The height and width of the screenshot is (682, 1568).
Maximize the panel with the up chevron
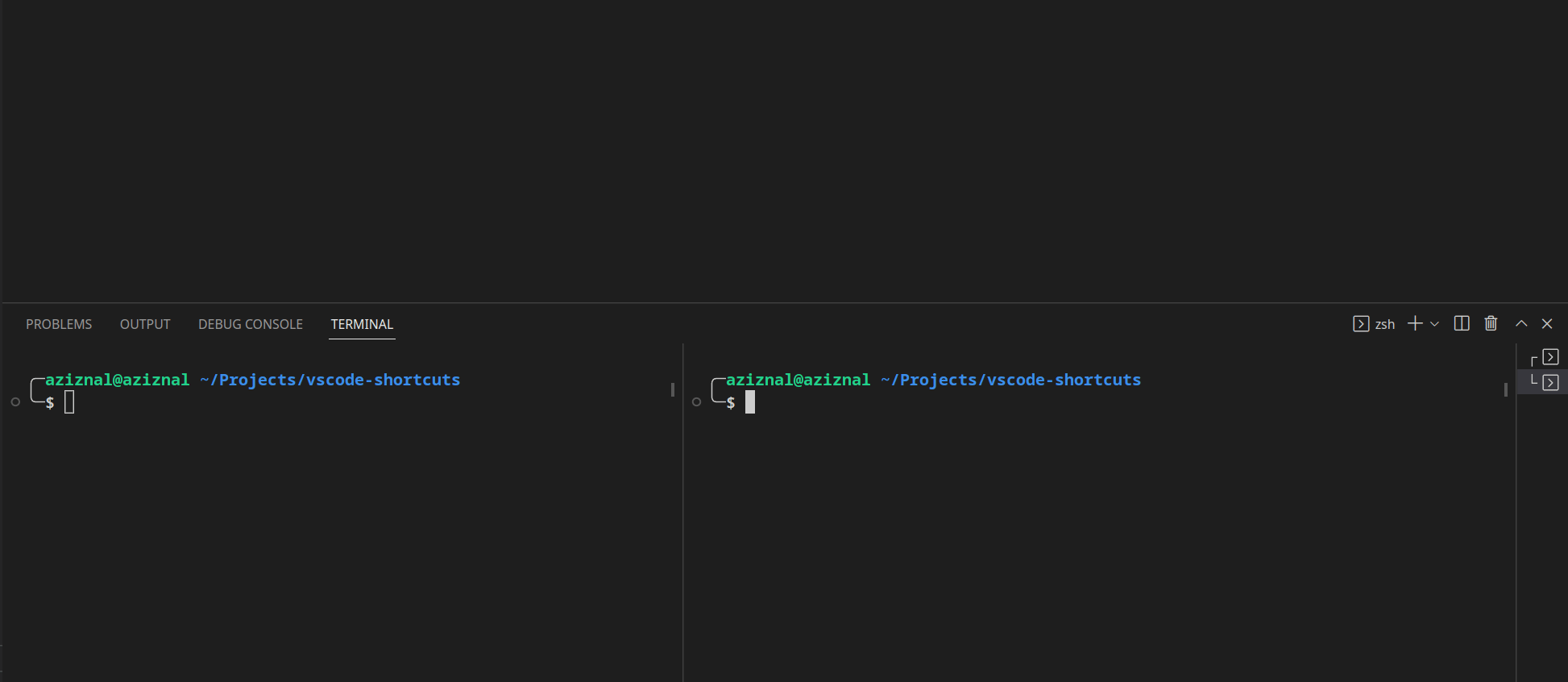[x=1520, y=323]
